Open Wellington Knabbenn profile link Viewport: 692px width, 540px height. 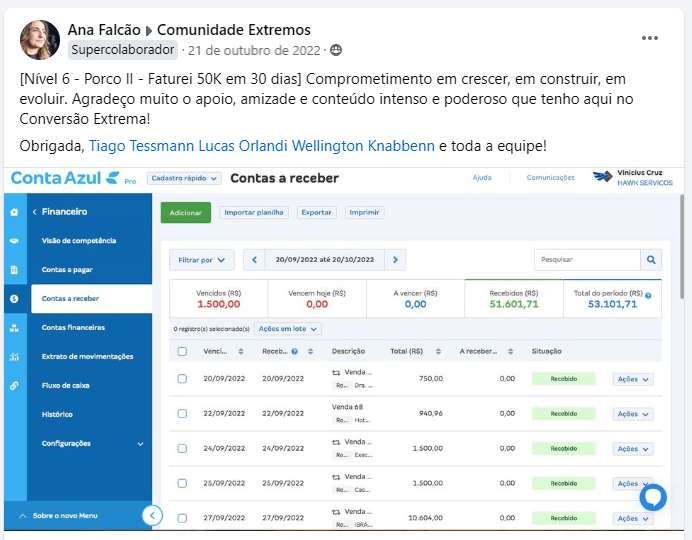click(363, 146)
